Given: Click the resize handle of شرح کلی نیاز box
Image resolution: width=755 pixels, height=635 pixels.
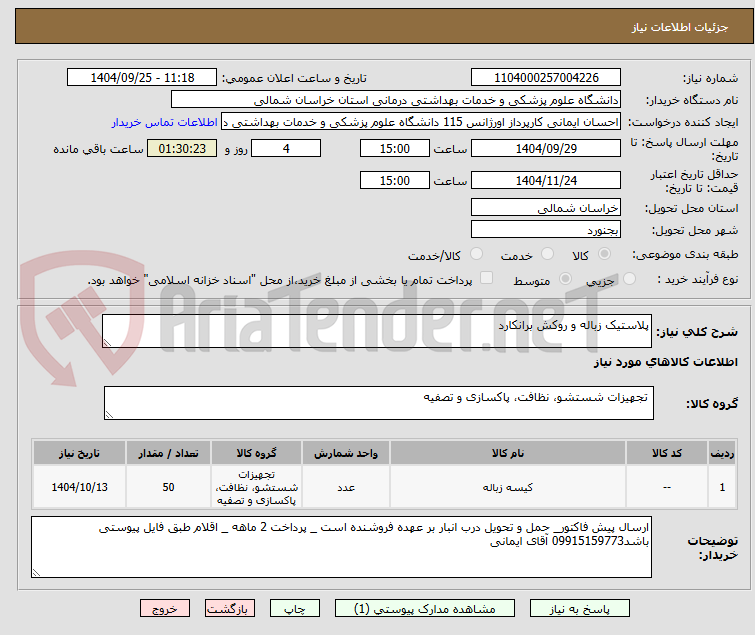Looking at the screenshot, I should coord(107,342).
